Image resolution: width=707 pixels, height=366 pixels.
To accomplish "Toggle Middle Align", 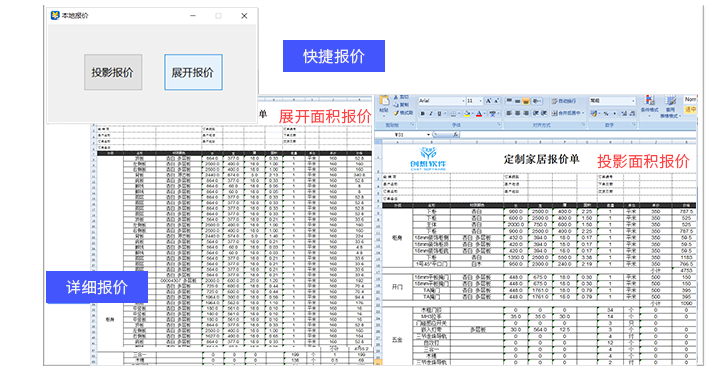I will (x=517, y=101).
